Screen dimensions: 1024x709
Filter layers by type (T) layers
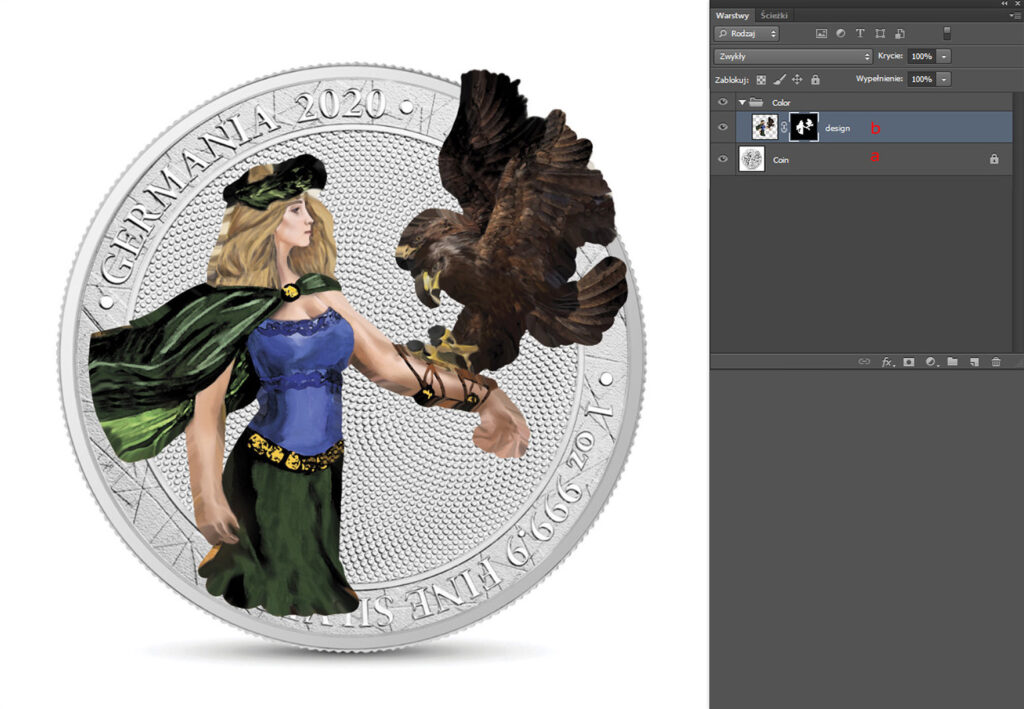click(x=860, y=33)
